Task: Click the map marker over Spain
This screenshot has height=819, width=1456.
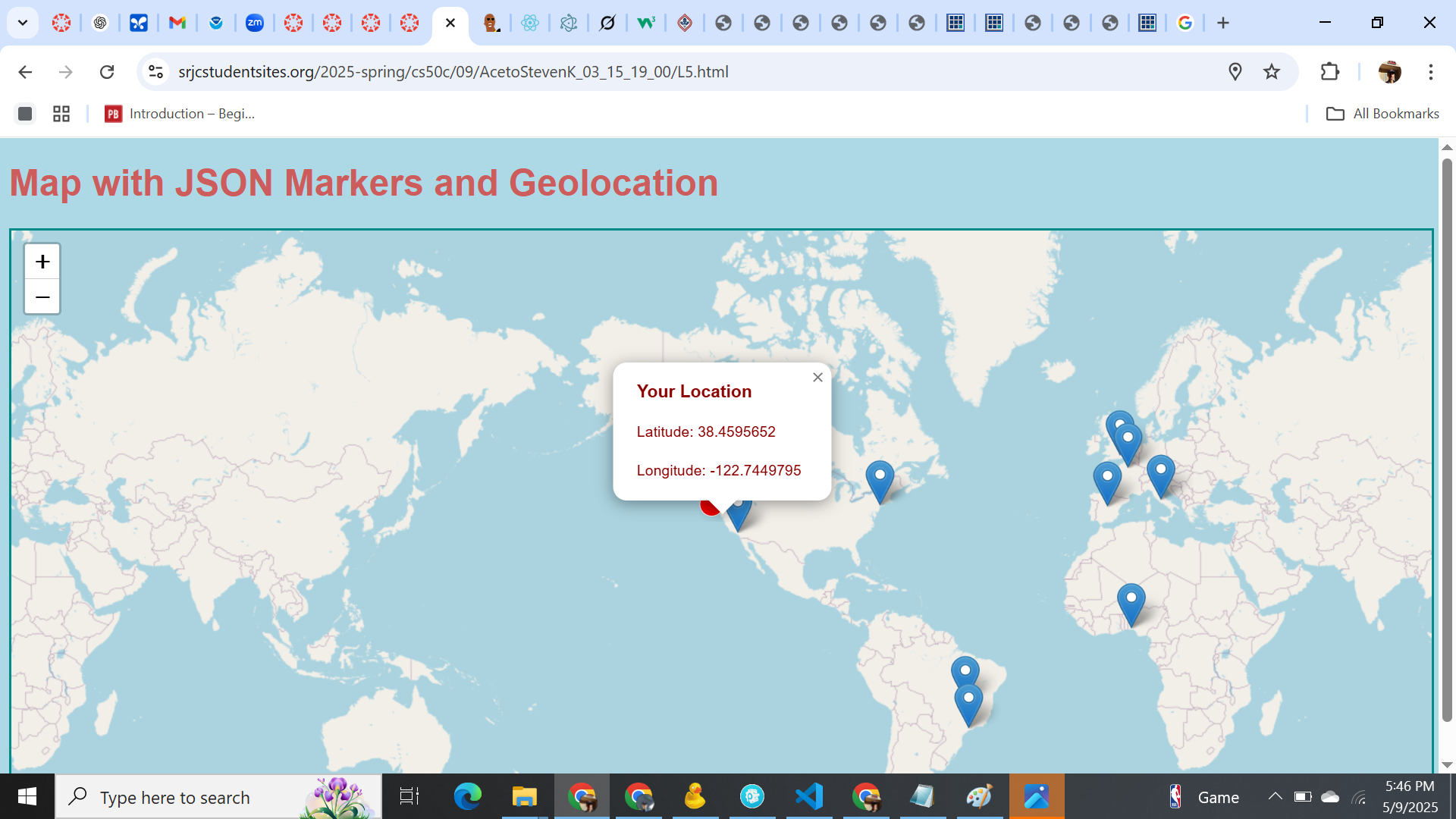Action: (1107, 482)
